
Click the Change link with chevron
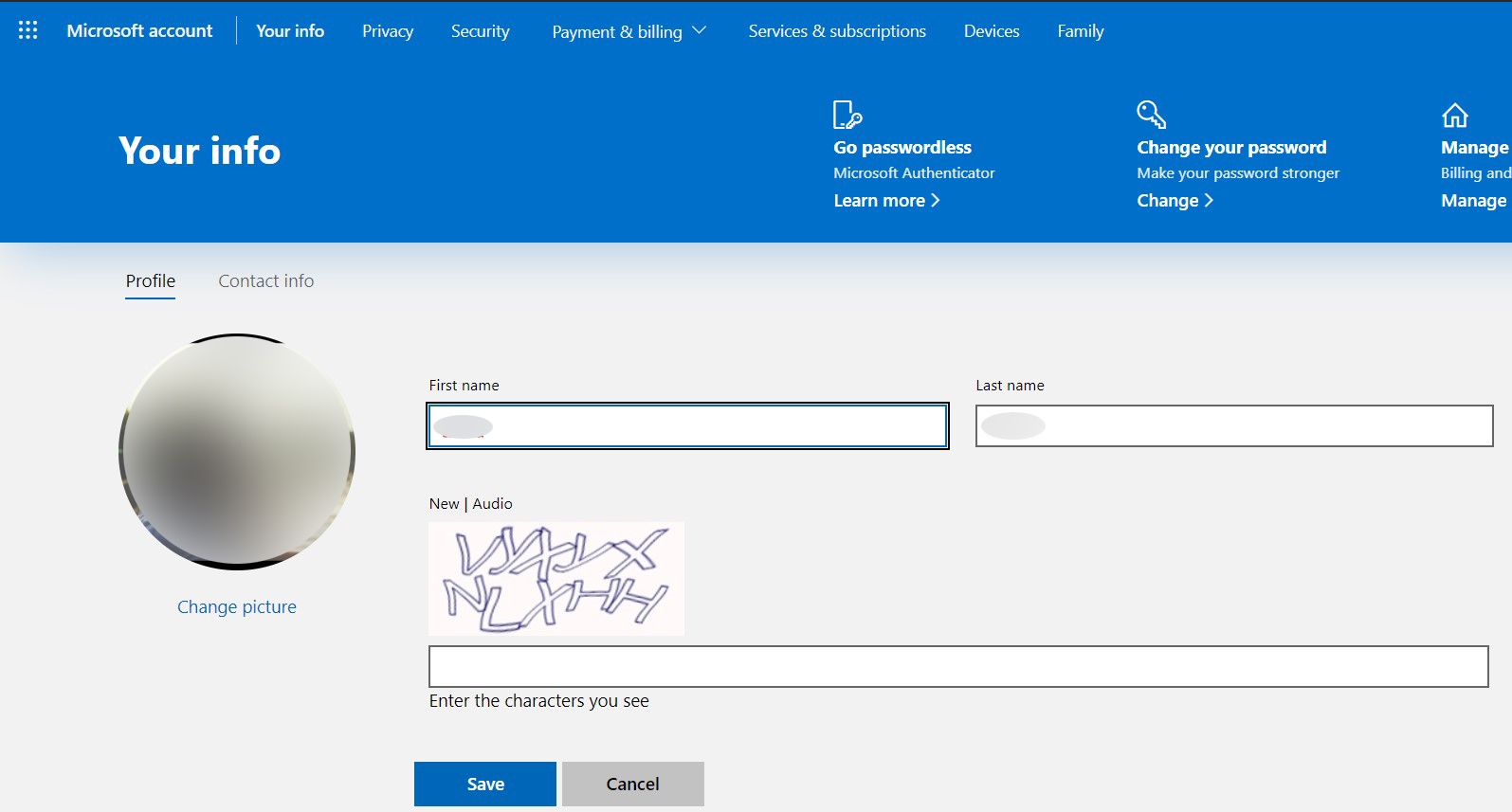click(x=1175, y=200)
